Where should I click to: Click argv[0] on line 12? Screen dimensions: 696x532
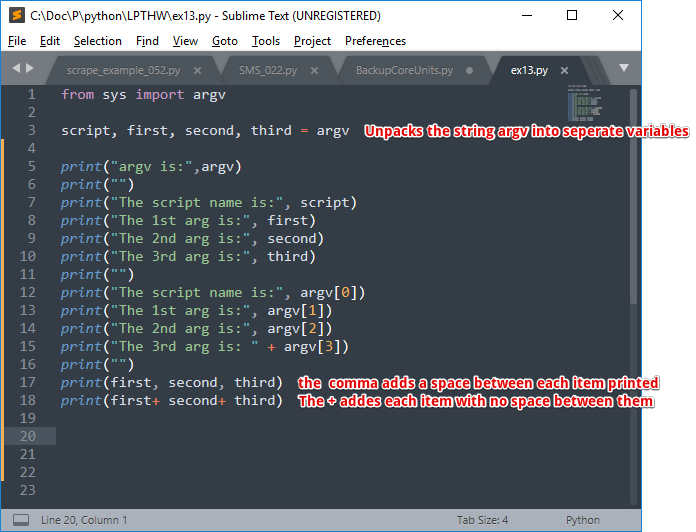pos(329,293)
